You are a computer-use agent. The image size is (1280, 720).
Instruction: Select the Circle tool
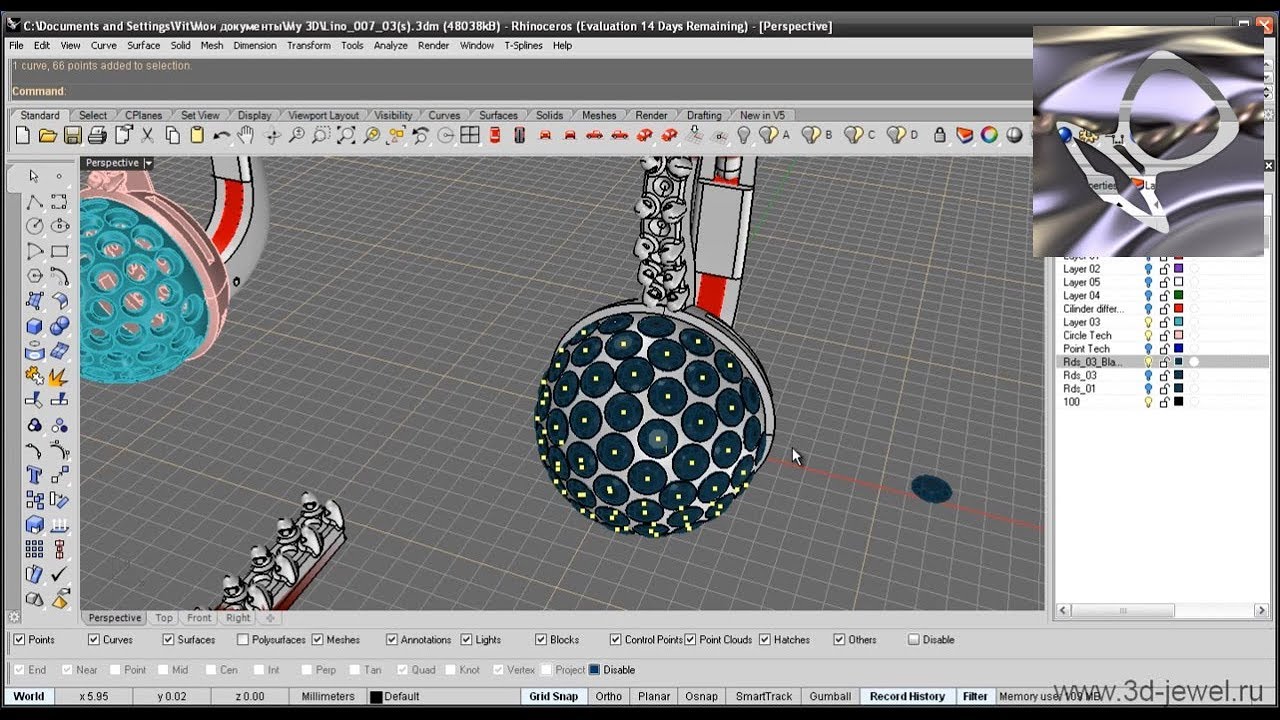(x=35, y=226)
